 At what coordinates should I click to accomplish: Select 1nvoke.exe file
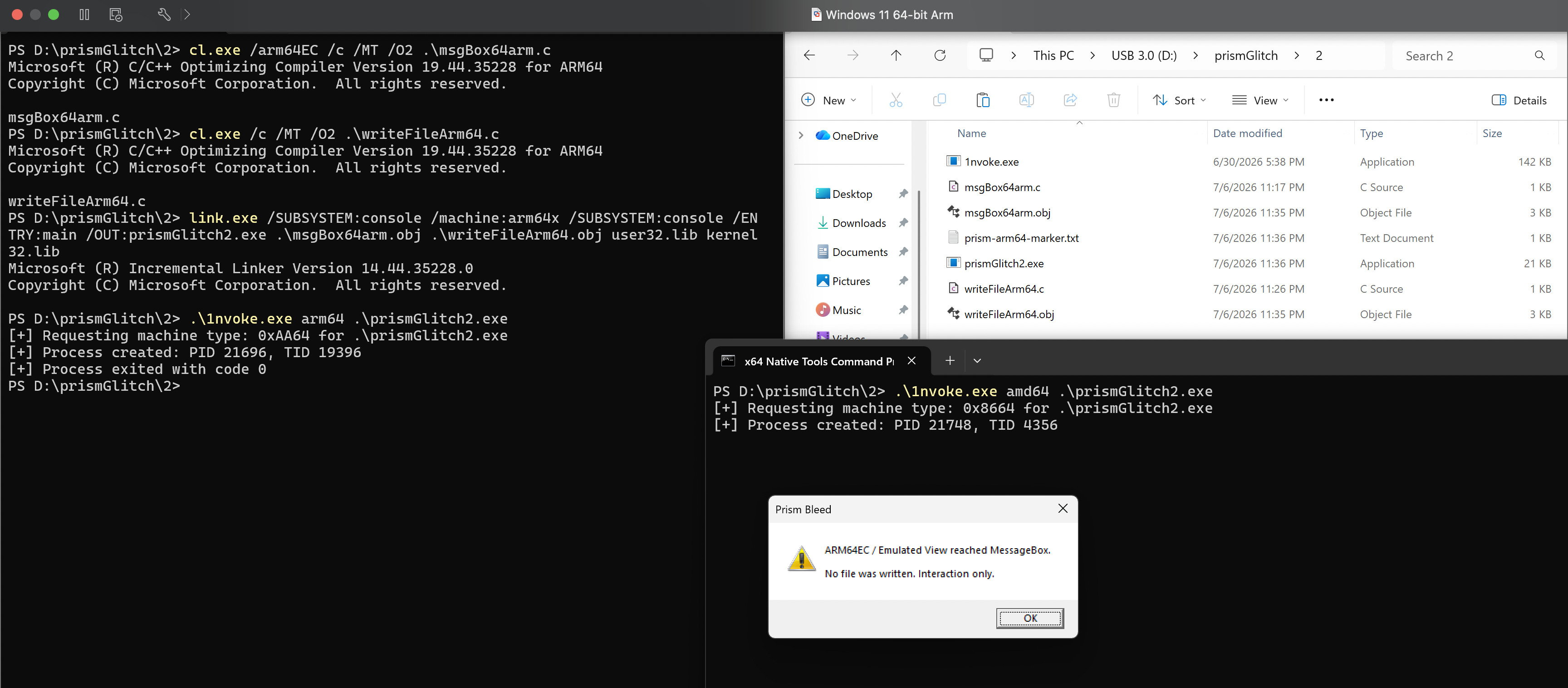1248,162
